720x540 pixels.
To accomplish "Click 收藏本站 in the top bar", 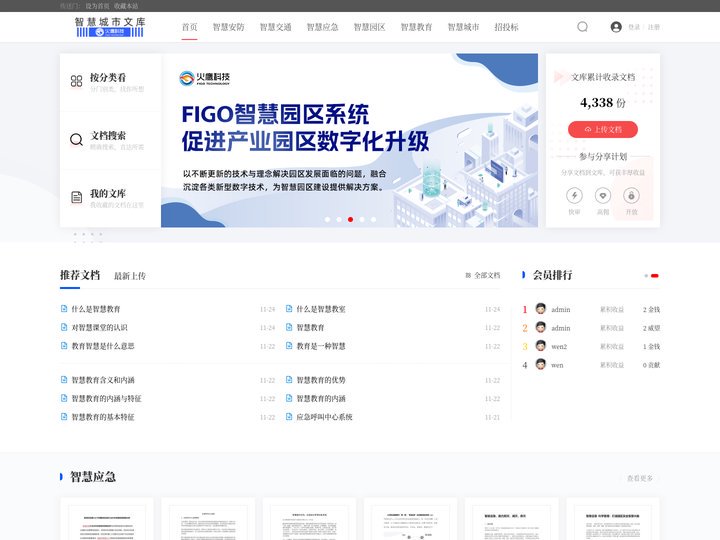I will 126,6.
